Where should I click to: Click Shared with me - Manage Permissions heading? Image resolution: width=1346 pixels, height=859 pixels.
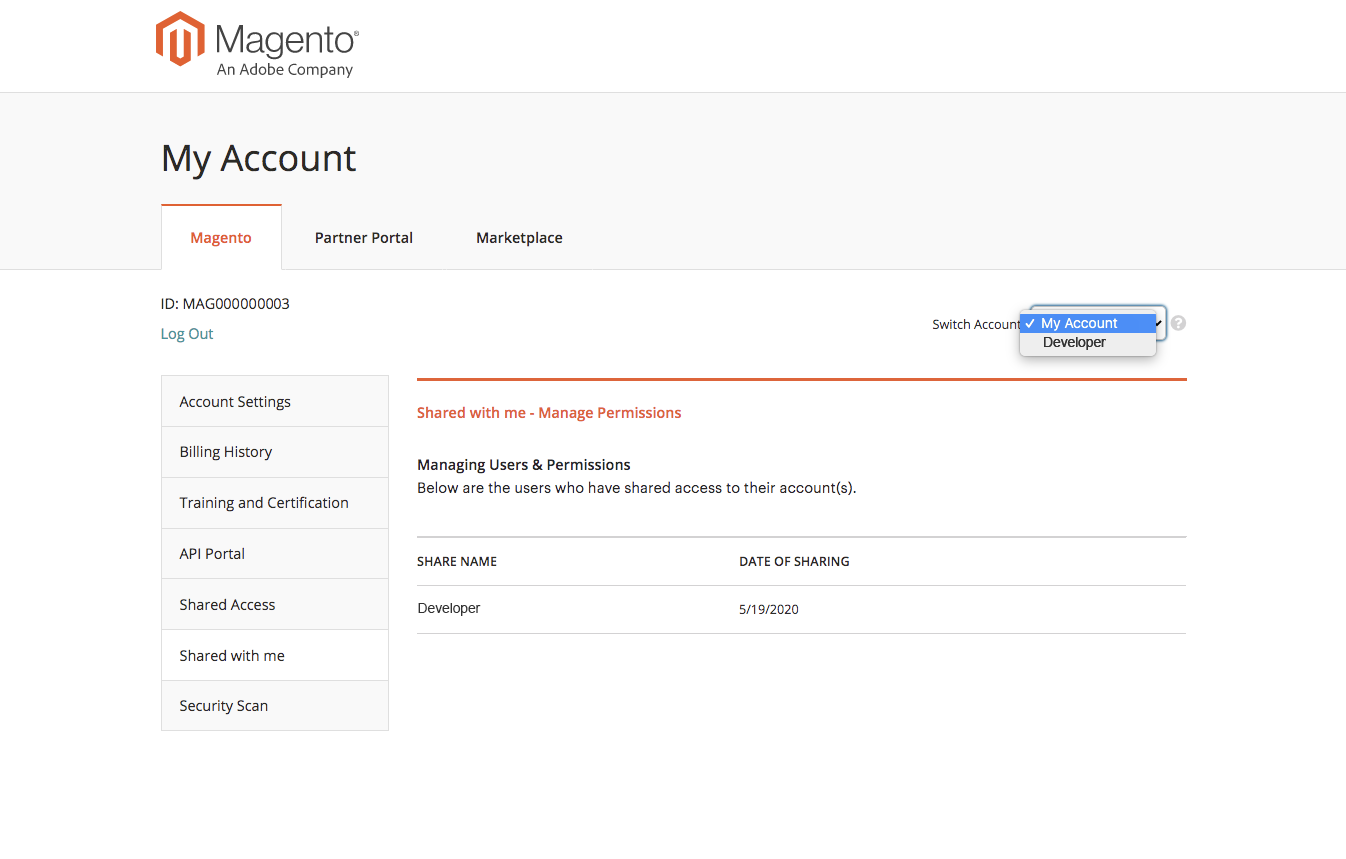549,413
